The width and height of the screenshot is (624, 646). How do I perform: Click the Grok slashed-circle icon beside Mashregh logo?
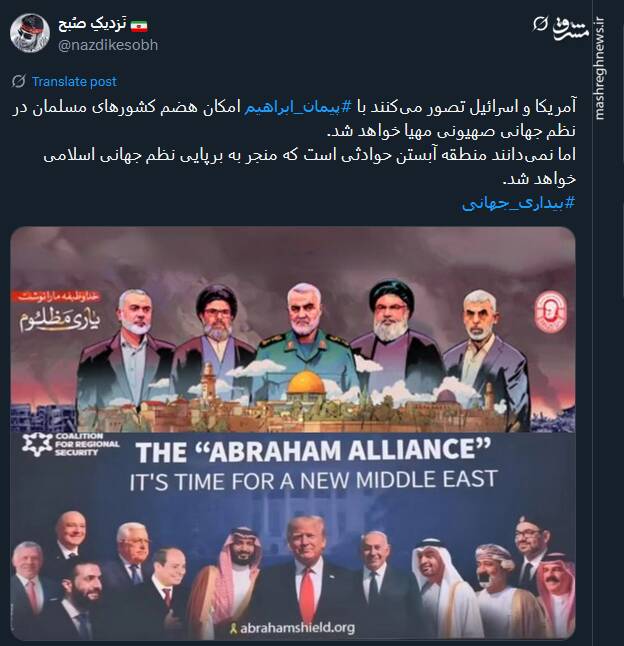(540, 24)
